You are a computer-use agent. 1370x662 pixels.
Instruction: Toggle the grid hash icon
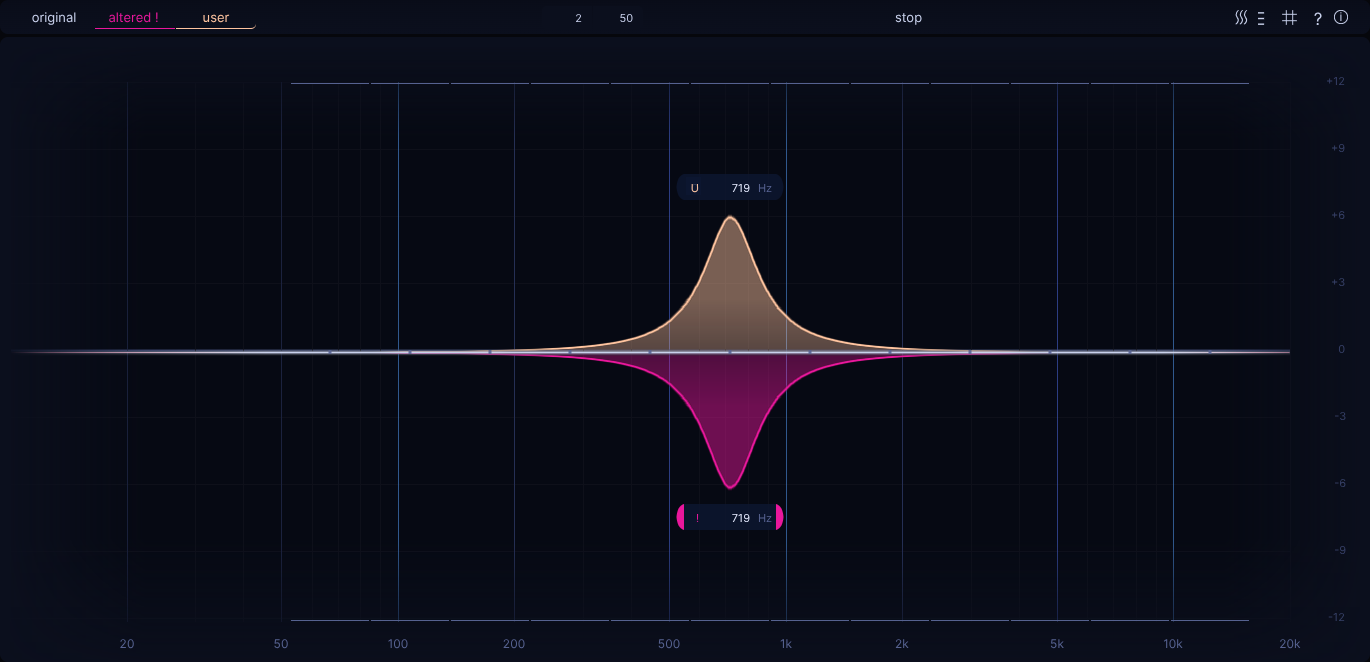pos(1290,18)
